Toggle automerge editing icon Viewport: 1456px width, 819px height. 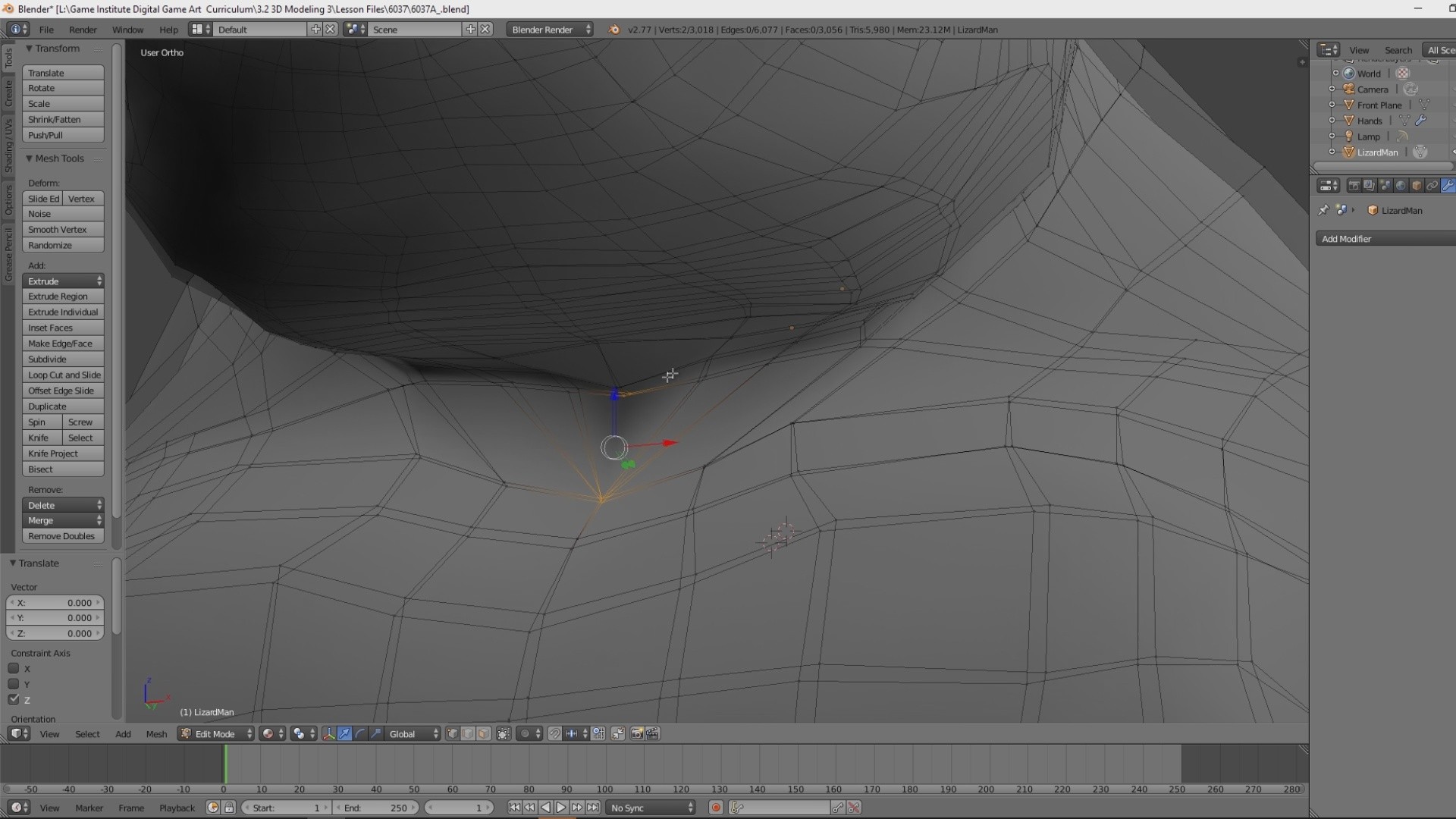(x=617, y=733)
